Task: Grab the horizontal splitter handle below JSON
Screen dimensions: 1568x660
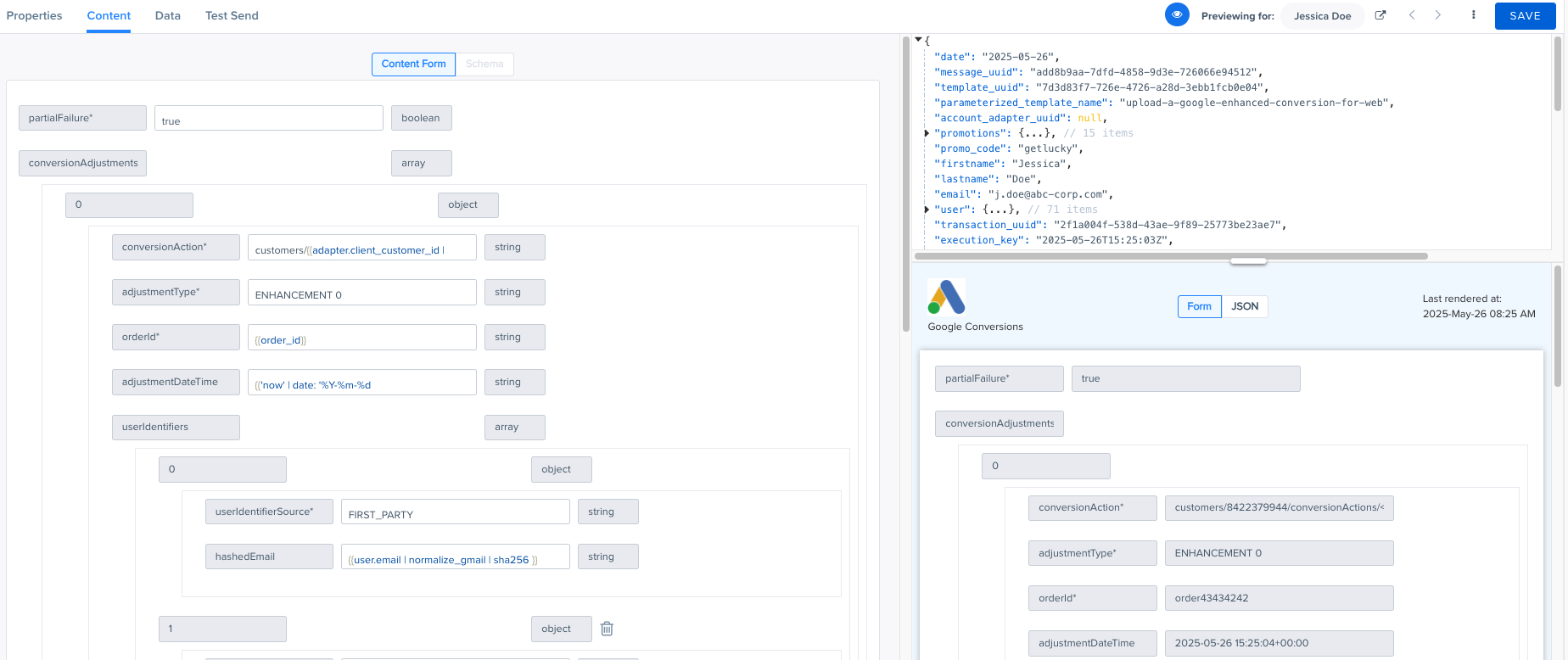Action: coord(1248,261)
